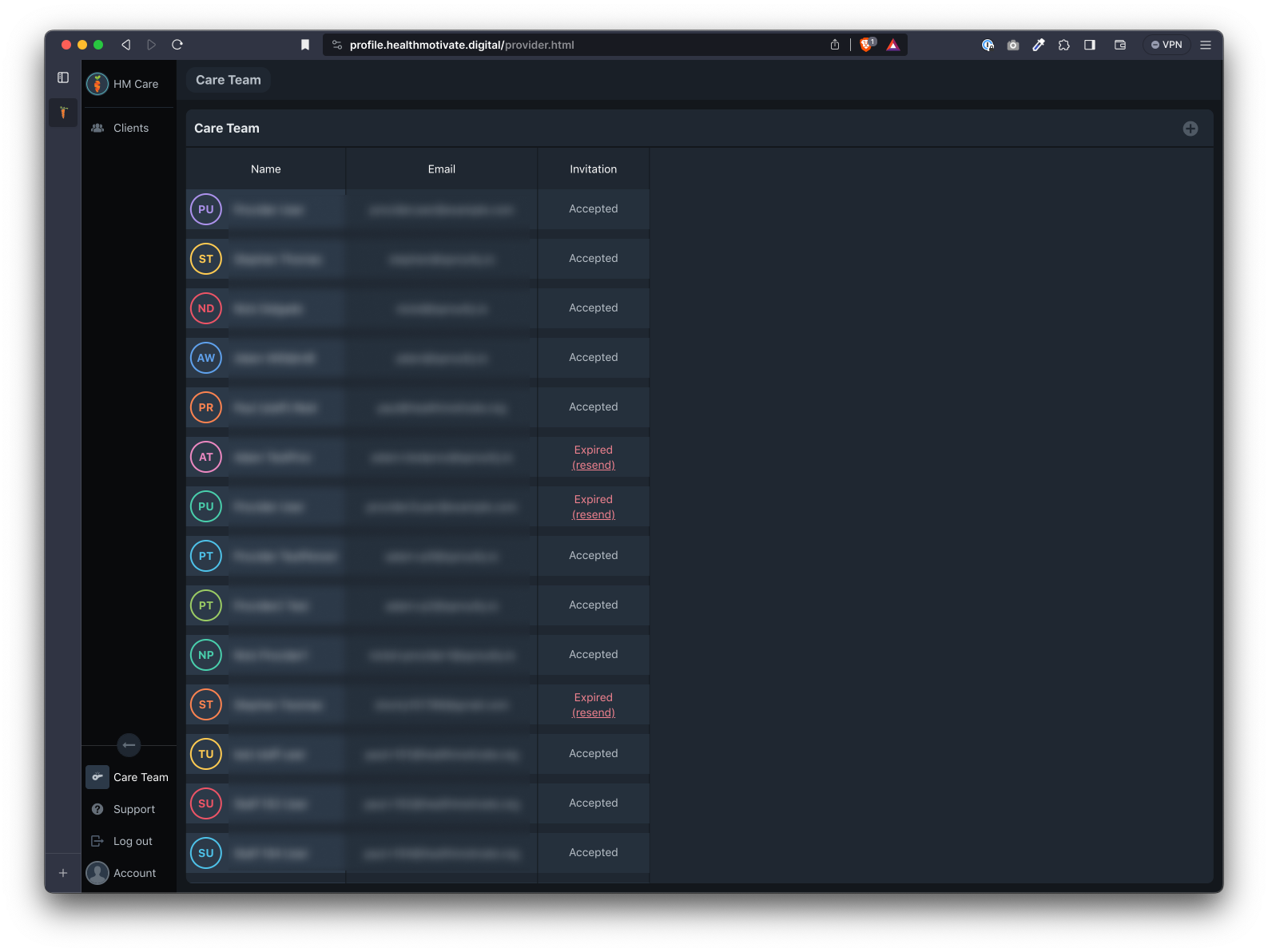
Task: Click the yellow ST avatar
Action: (206, 259)
